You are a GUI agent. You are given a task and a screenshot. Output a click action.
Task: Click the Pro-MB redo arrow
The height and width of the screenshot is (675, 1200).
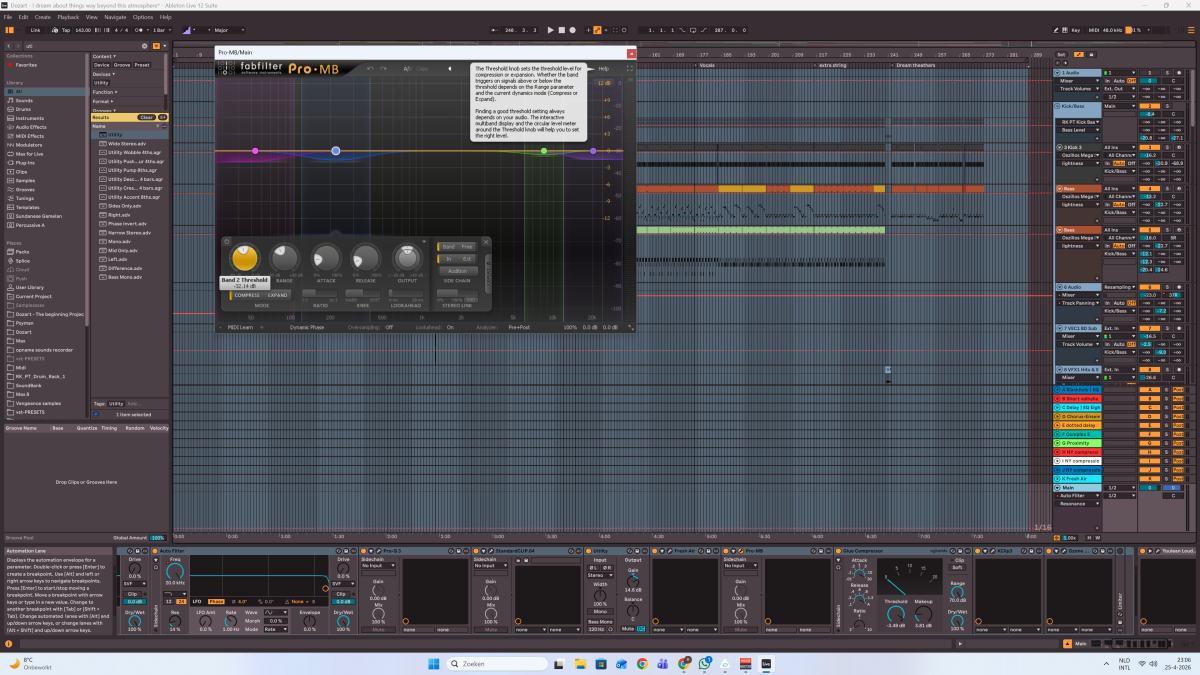(x=384, y=69)
